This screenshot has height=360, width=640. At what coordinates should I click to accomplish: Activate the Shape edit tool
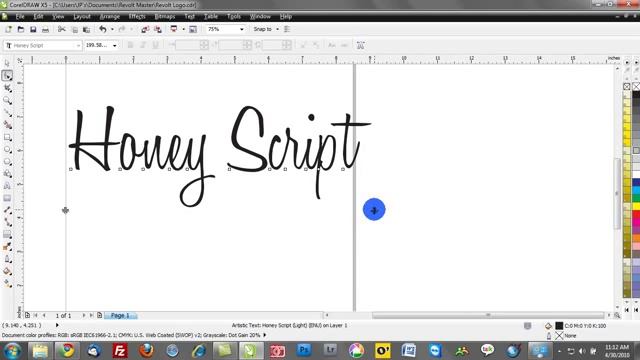pyautogui.click(x=7, y=76)
